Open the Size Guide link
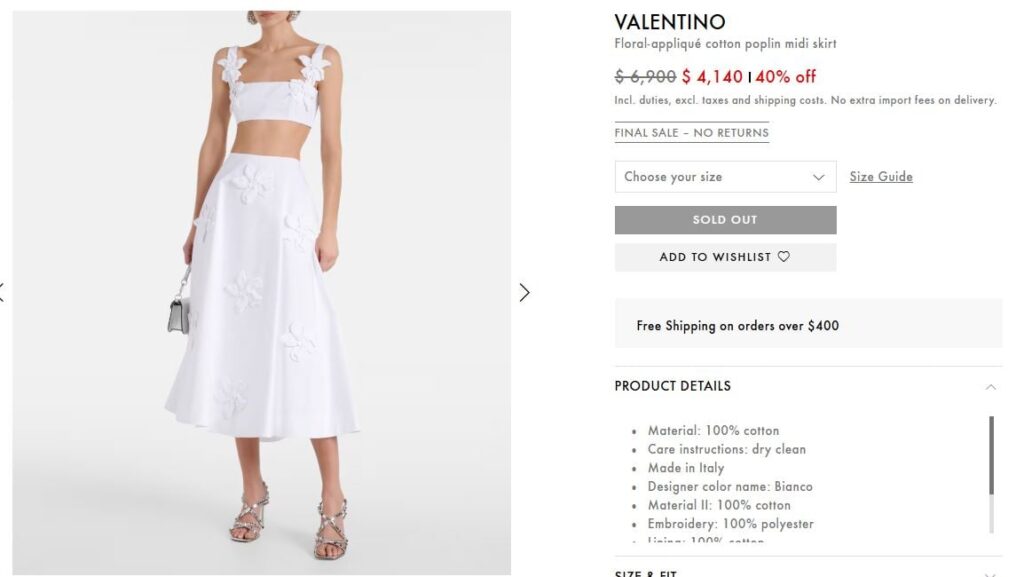This screenshot has width=1024, height=577. [881, 177]
